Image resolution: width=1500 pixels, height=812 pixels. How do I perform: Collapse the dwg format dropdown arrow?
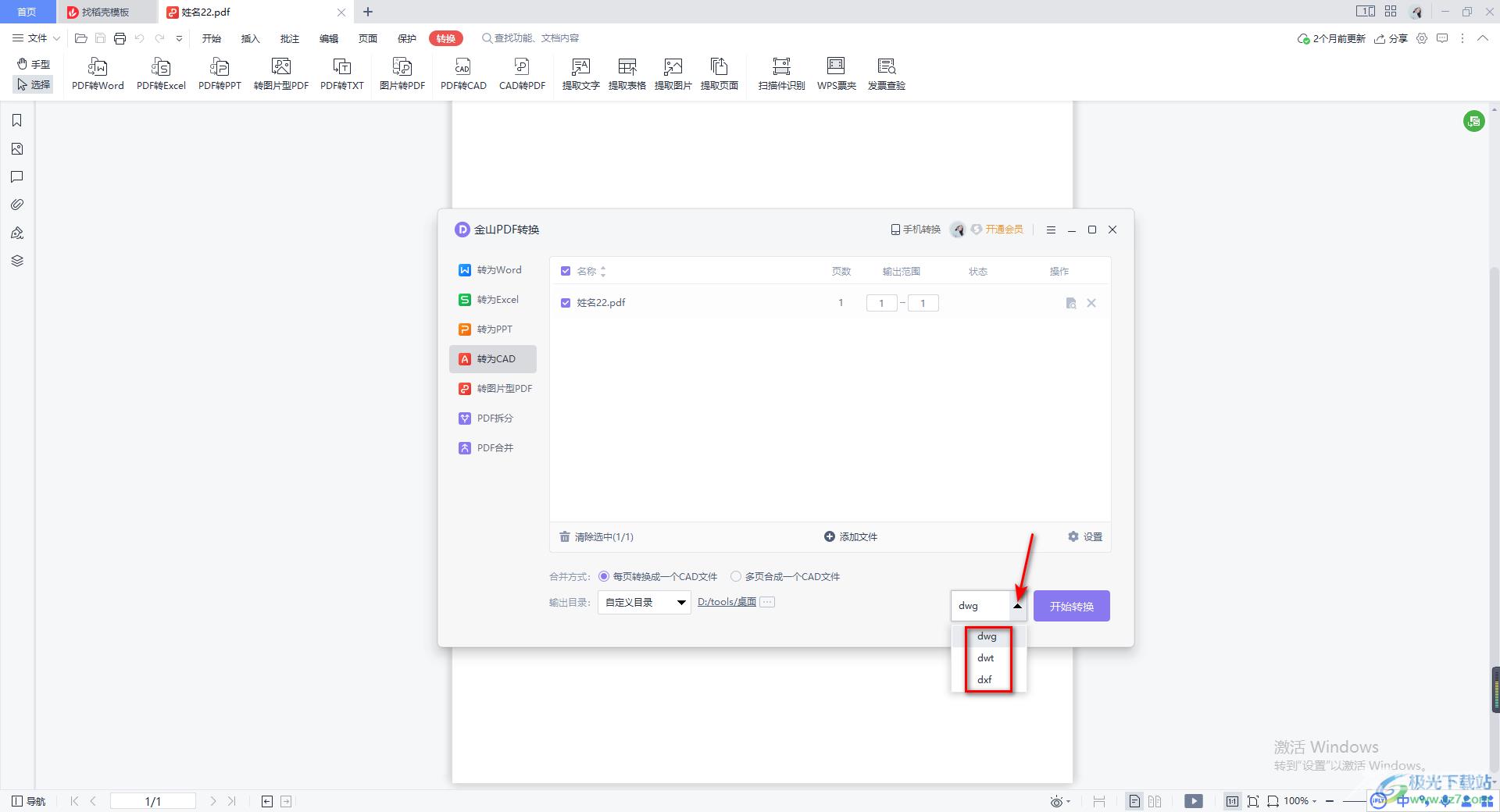(1017, 606)
